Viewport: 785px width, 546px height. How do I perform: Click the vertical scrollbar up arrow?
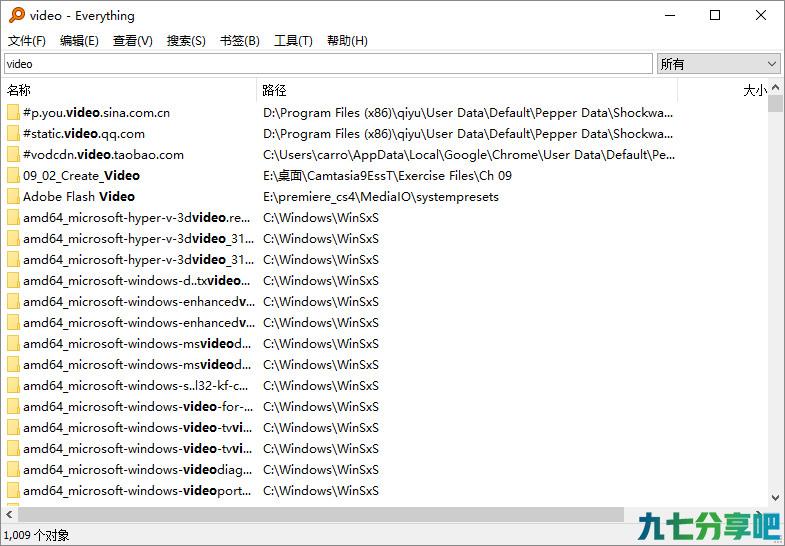point(775,88)
